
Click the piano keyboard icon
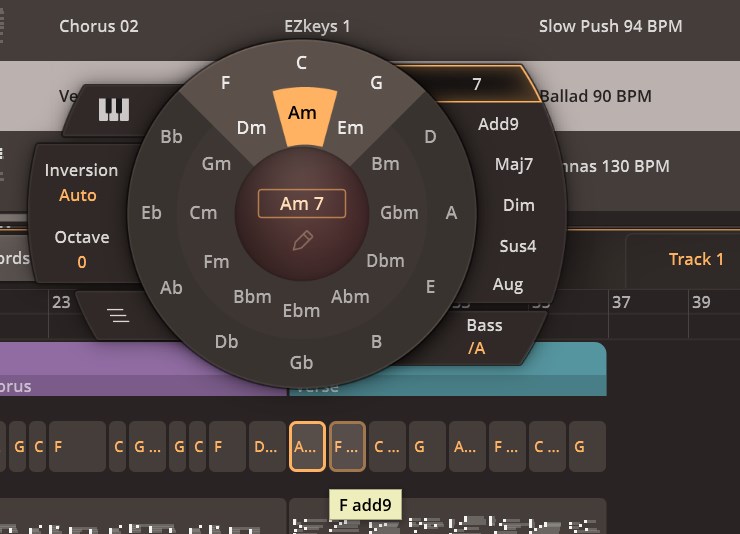pyautogui.click(x=114, y=110)
